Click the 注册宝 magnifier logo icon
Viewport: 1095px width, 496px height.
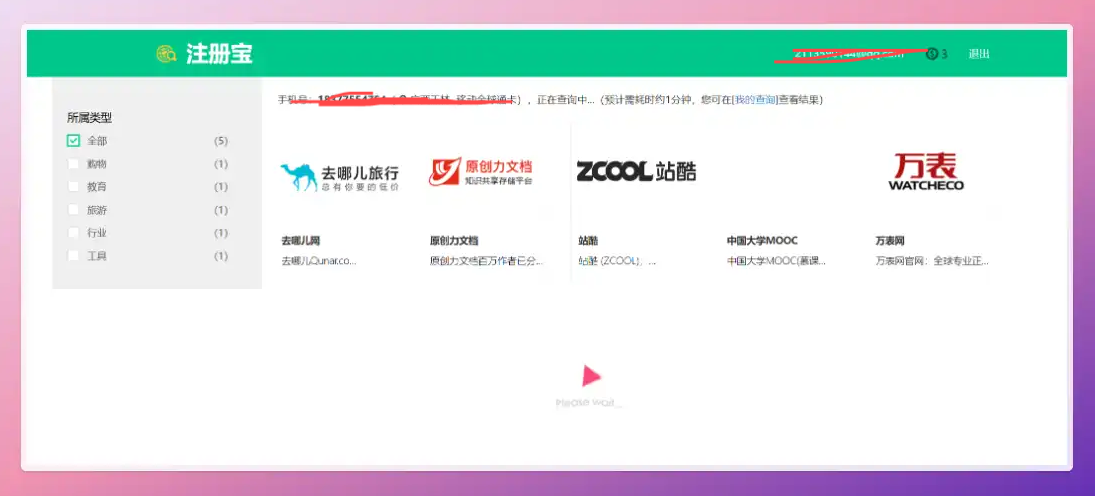click(x=166, y=54)
